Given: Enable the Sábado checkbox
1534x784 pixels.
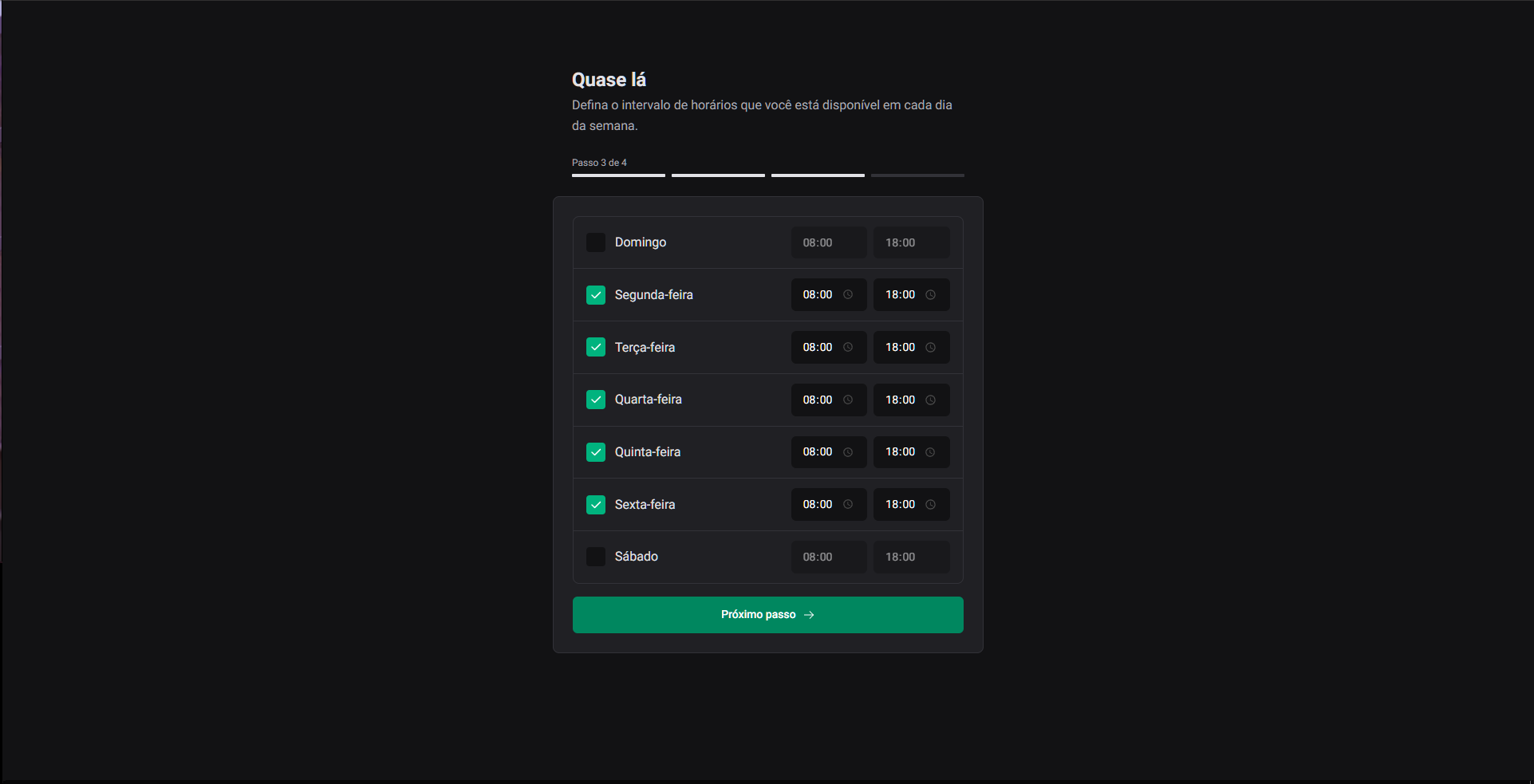Looking at the screenshot, I should (596, 557).
